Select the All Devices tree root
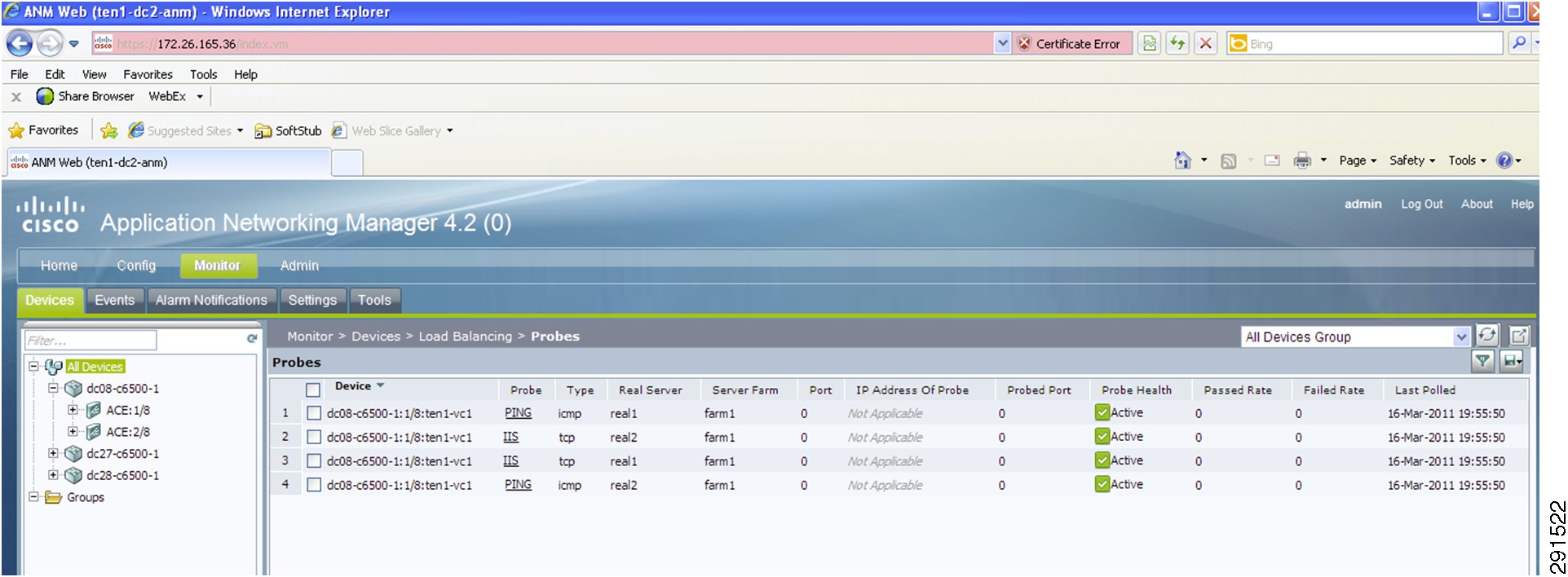This screenshot has width=1568, height=577. [x=95, y=367]
